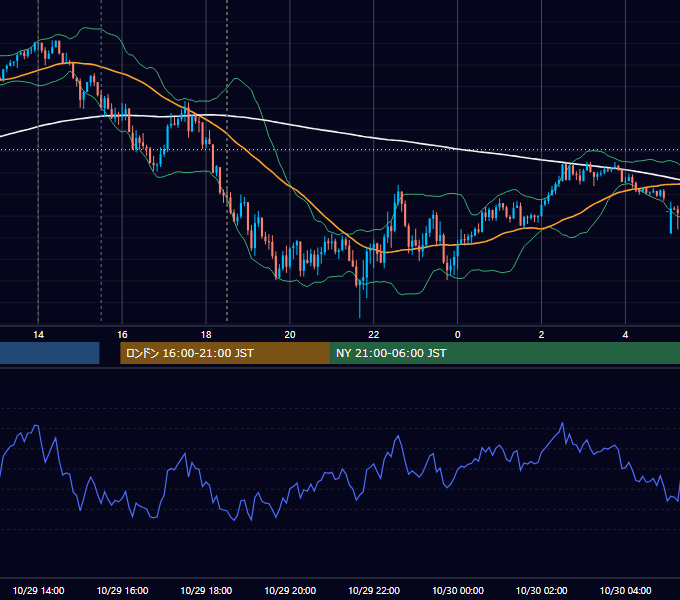Click the 10/30 02:00 date label
The width and height of the screenshot is (680, 600).
tap(541, 590)
